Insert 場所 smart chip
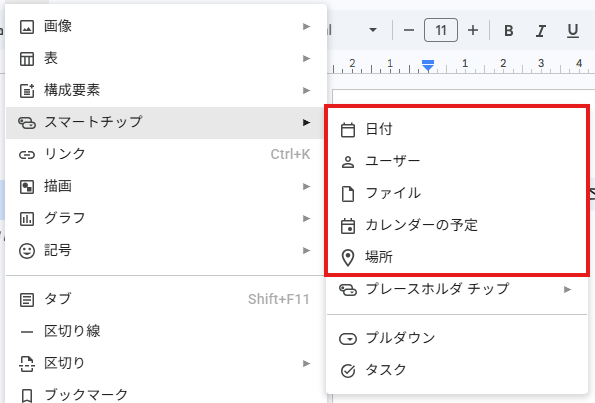This screenshot has height=403, width=595. (x=457, y=258)
